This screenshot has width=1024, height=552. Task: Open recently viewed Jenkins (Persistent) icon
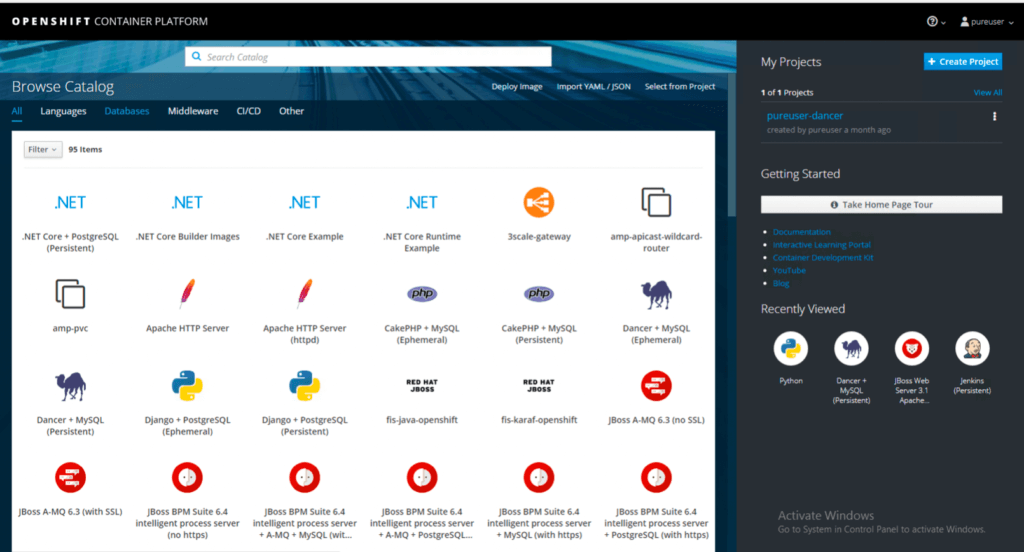tap(972, 349)
